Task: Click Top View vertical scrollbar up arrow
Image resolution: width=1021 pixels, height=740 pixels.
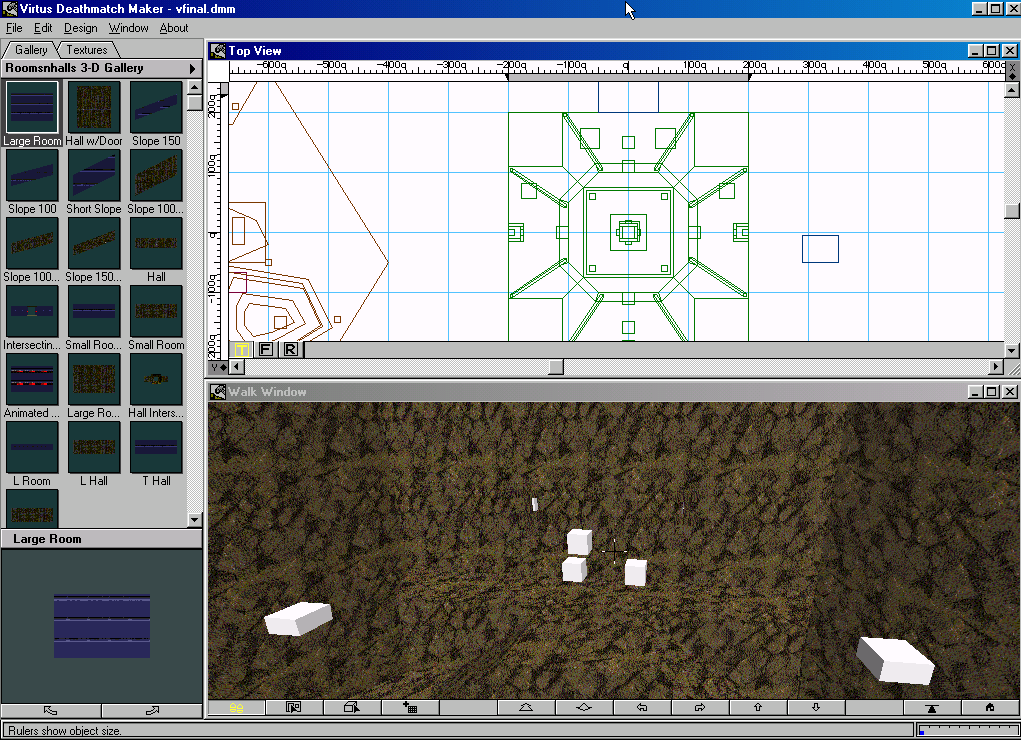Action: click(x=1011, y=91)
